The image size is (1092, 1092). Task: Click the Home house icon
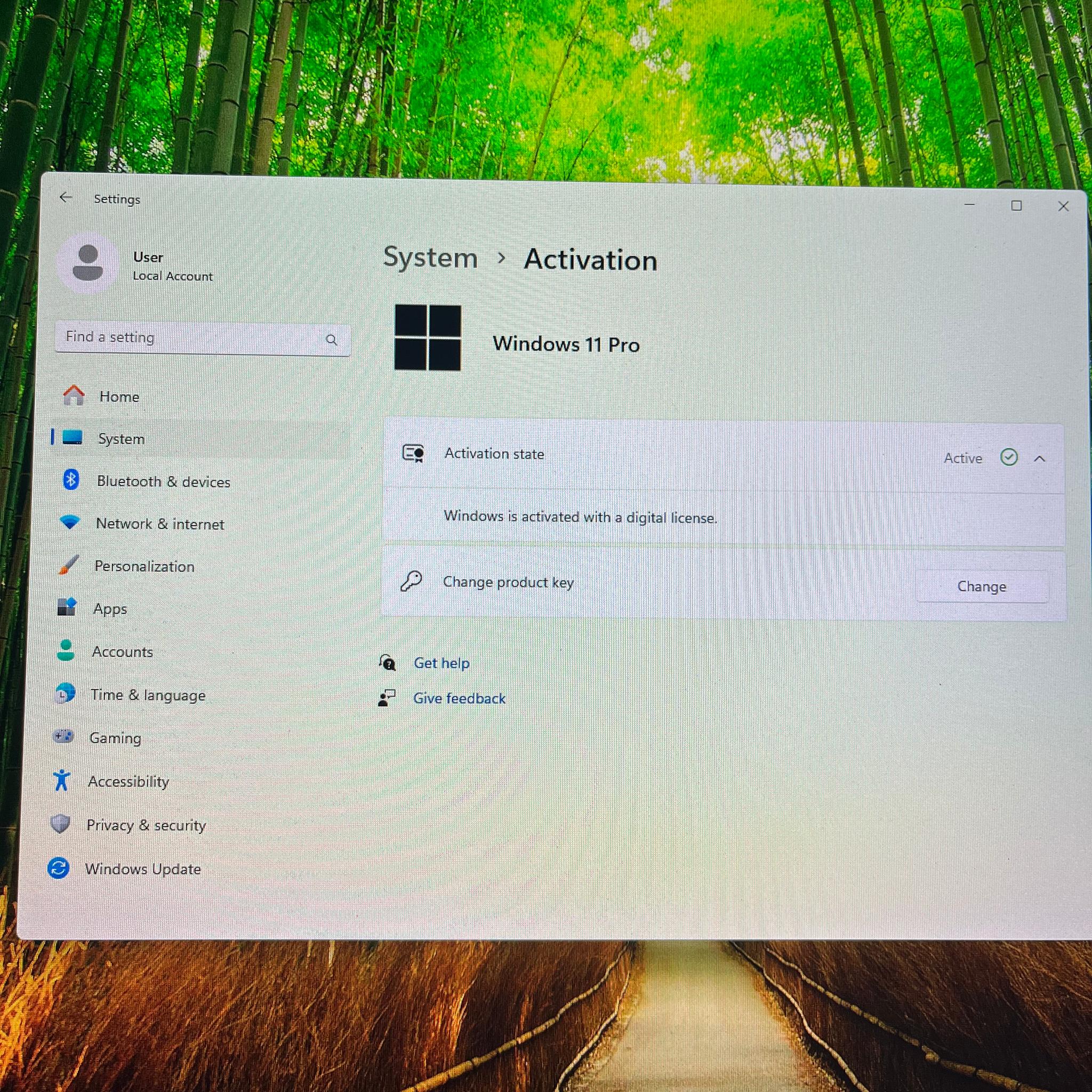tap(74, 396)
